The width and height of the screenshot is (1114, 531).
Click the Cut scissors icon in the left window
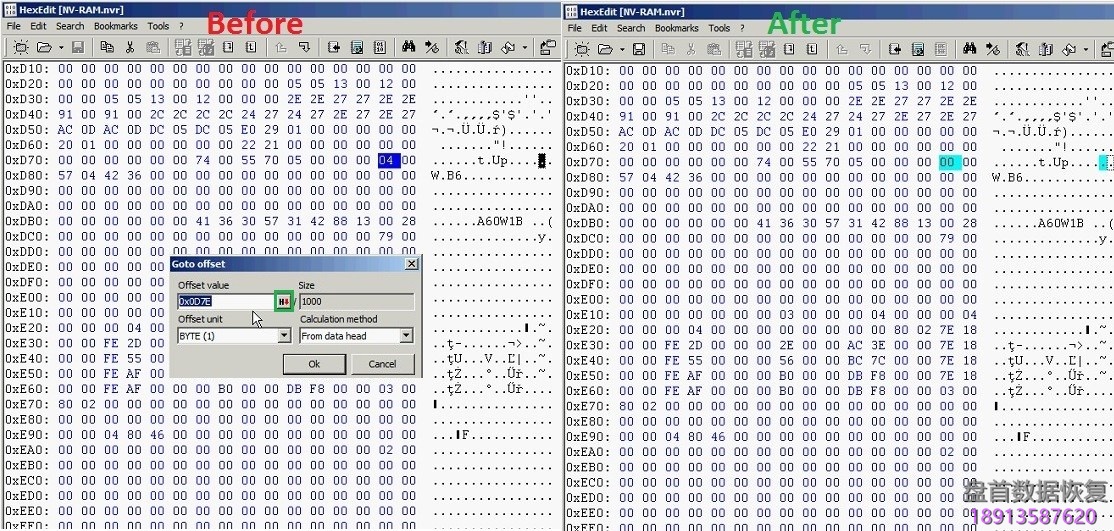tap(130, 47)
